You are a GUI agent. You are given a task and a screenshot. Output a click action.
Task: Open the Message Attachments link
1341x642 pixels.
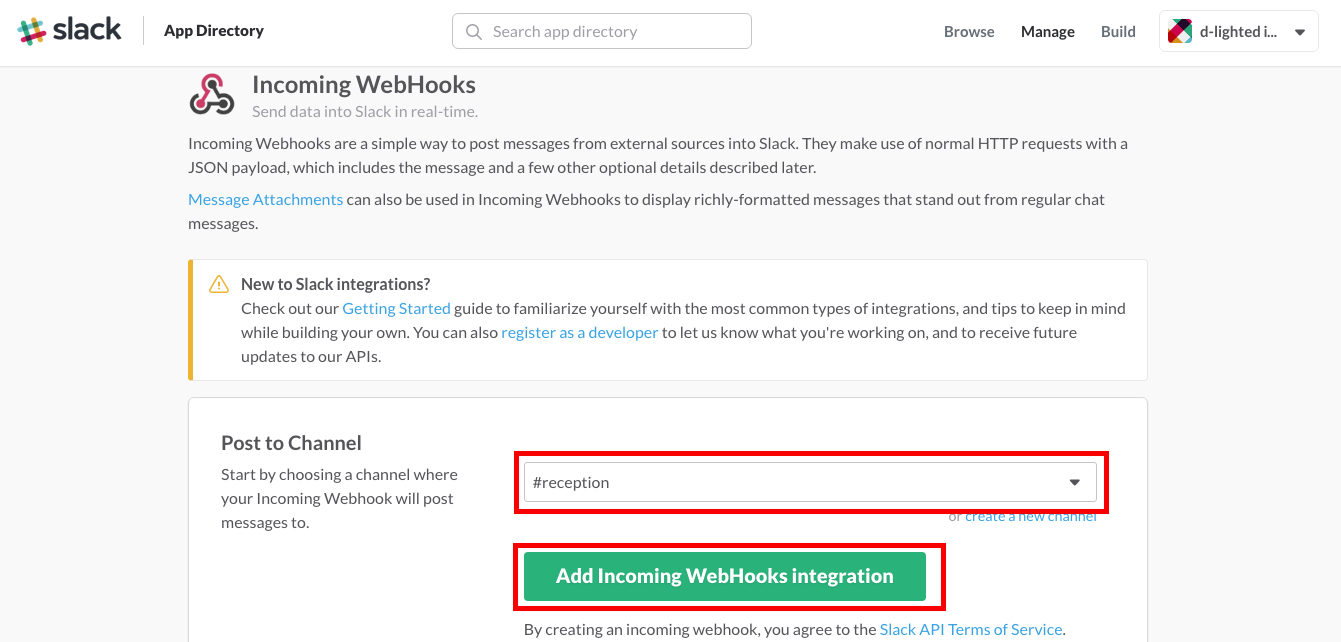[x=265, y=199]
